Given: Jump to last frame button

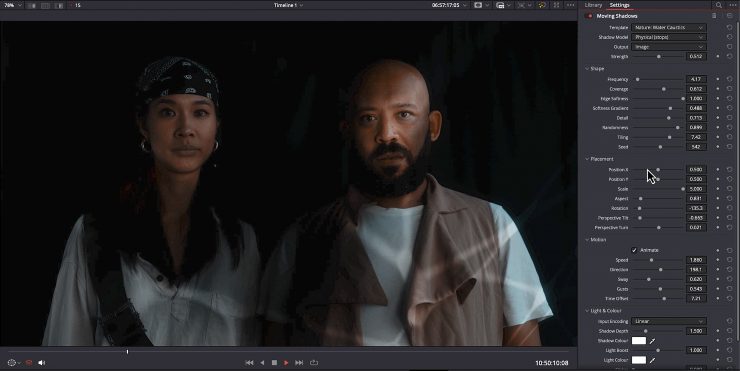Looking at the screenshot, I should [299, 363].
